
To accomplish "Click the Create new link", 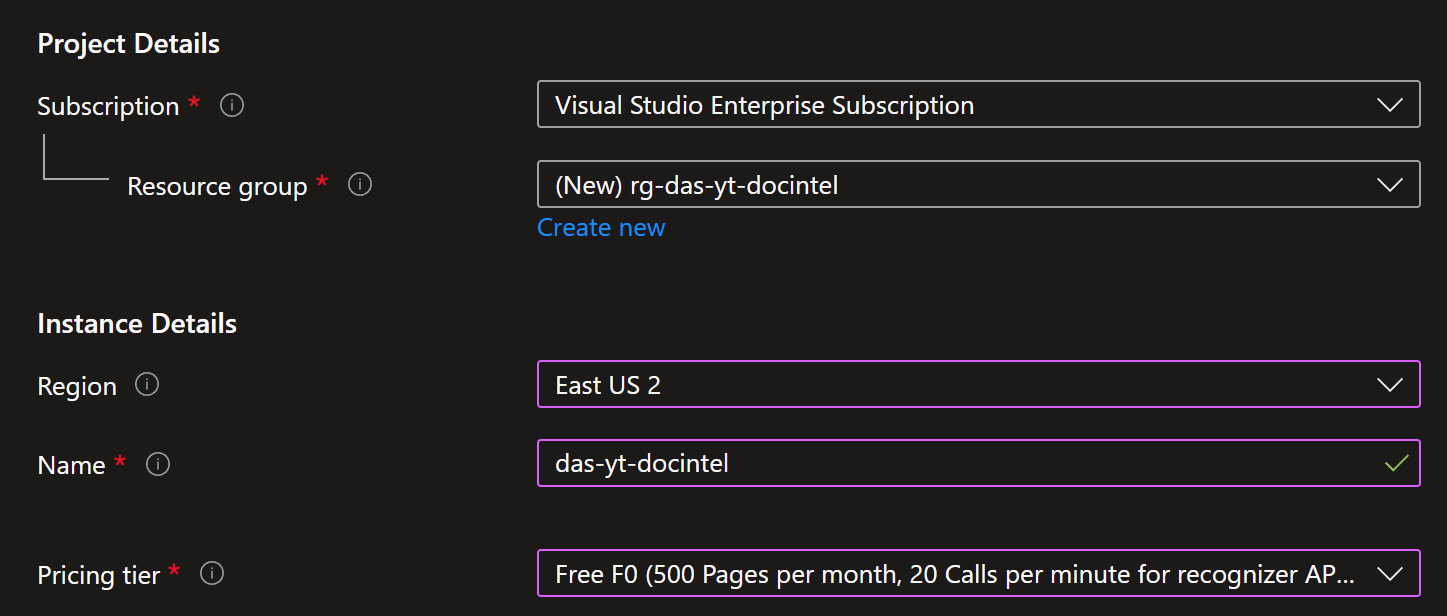I will [x=600, y=227].
